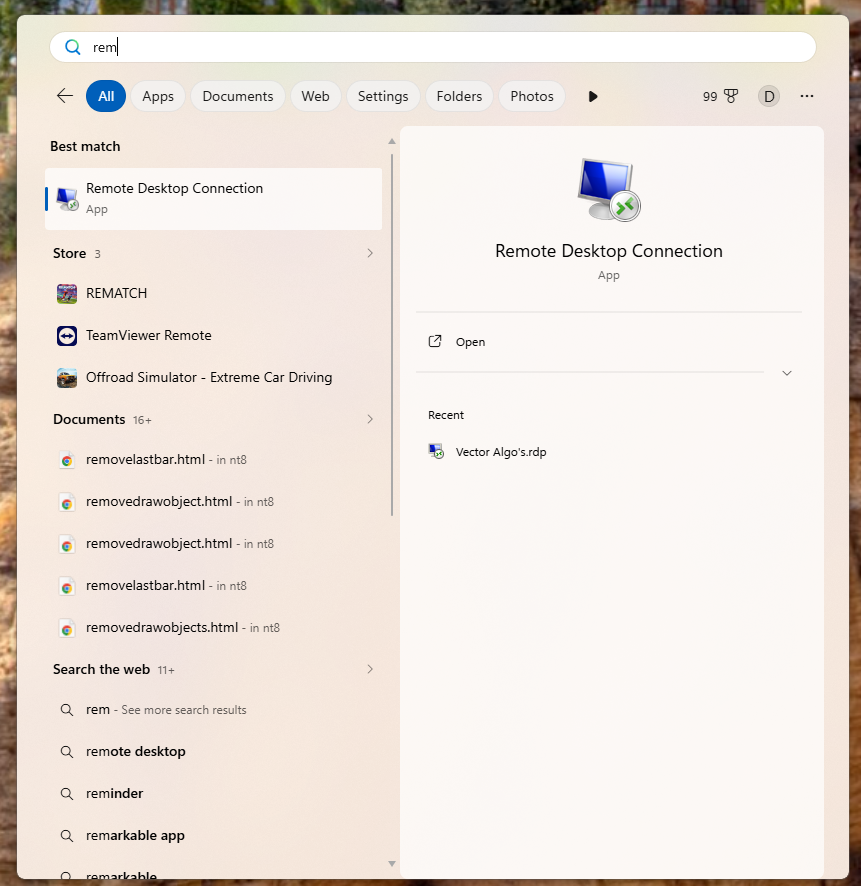The image size is (861, 886).
Task: Click Open to launch Remote Desktop Connection
Action: coord(470,341)
